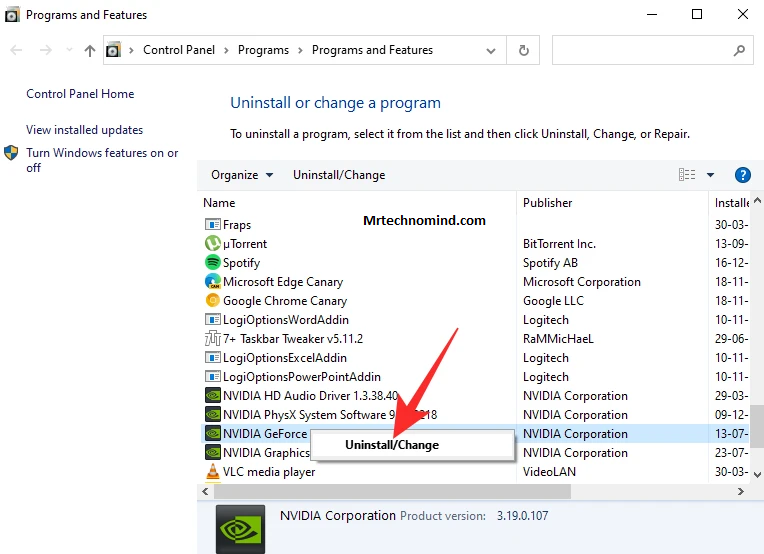Viewport: 764px width, 554px height.
Task: Click the title bar Programs and Features icon
Action: [12, 15]
